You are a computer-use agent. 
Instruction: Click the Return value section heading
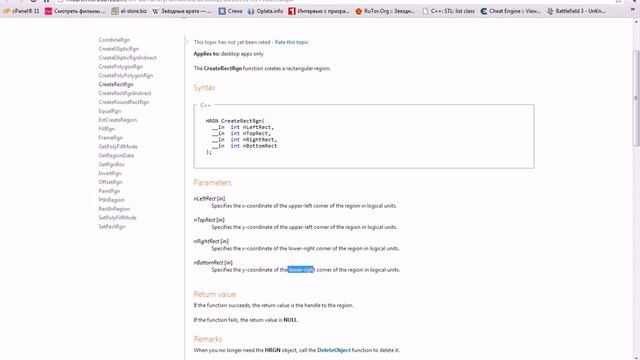pos(215,294)
